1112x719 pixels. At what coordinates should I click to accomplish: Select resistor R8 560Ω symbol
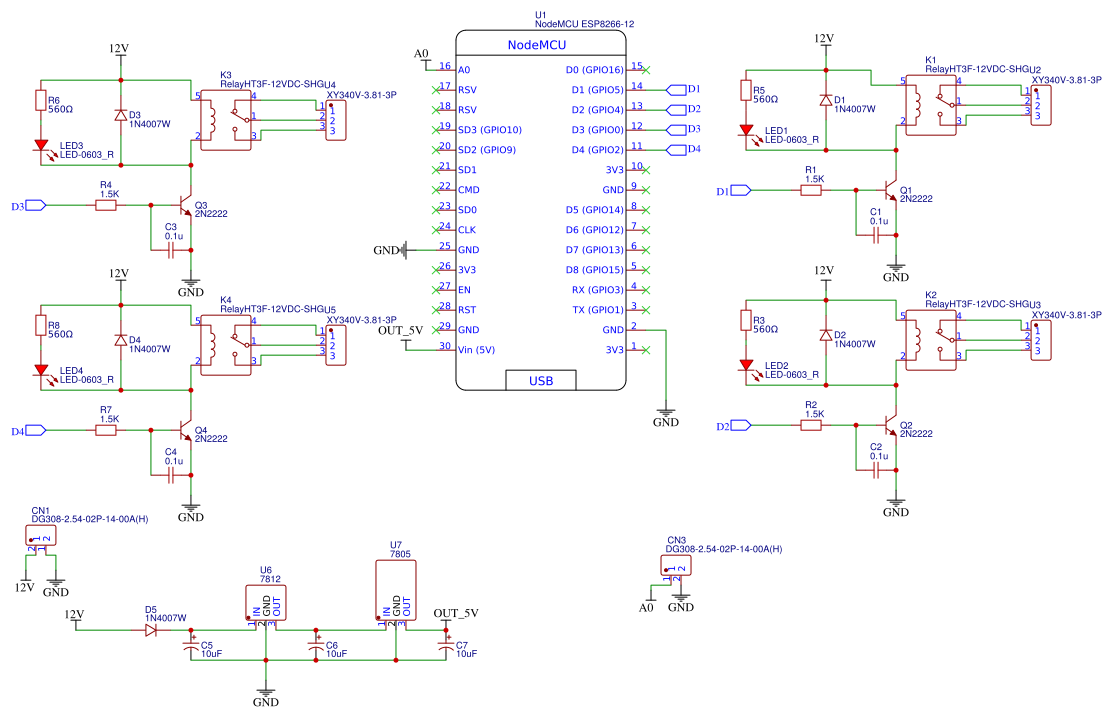41,325
